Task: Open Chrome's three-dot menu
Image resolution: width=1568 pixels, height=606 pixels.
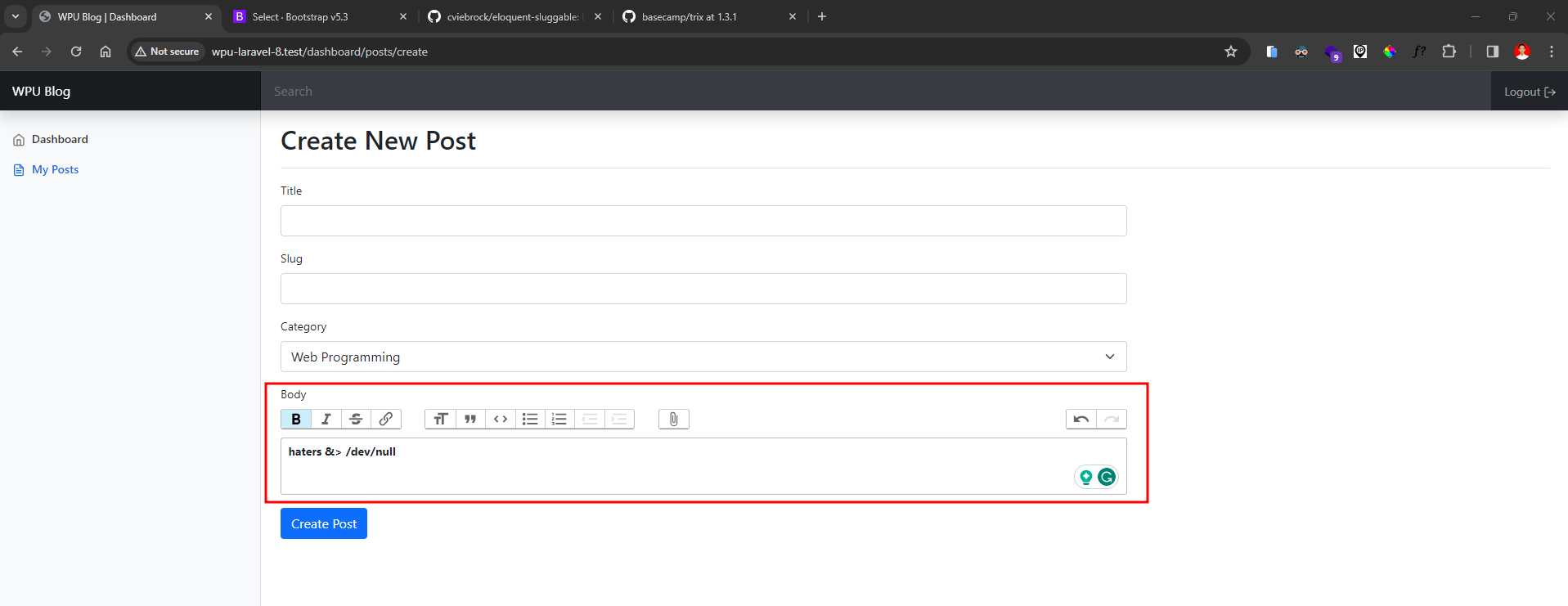Action: tap(1551, 52)
